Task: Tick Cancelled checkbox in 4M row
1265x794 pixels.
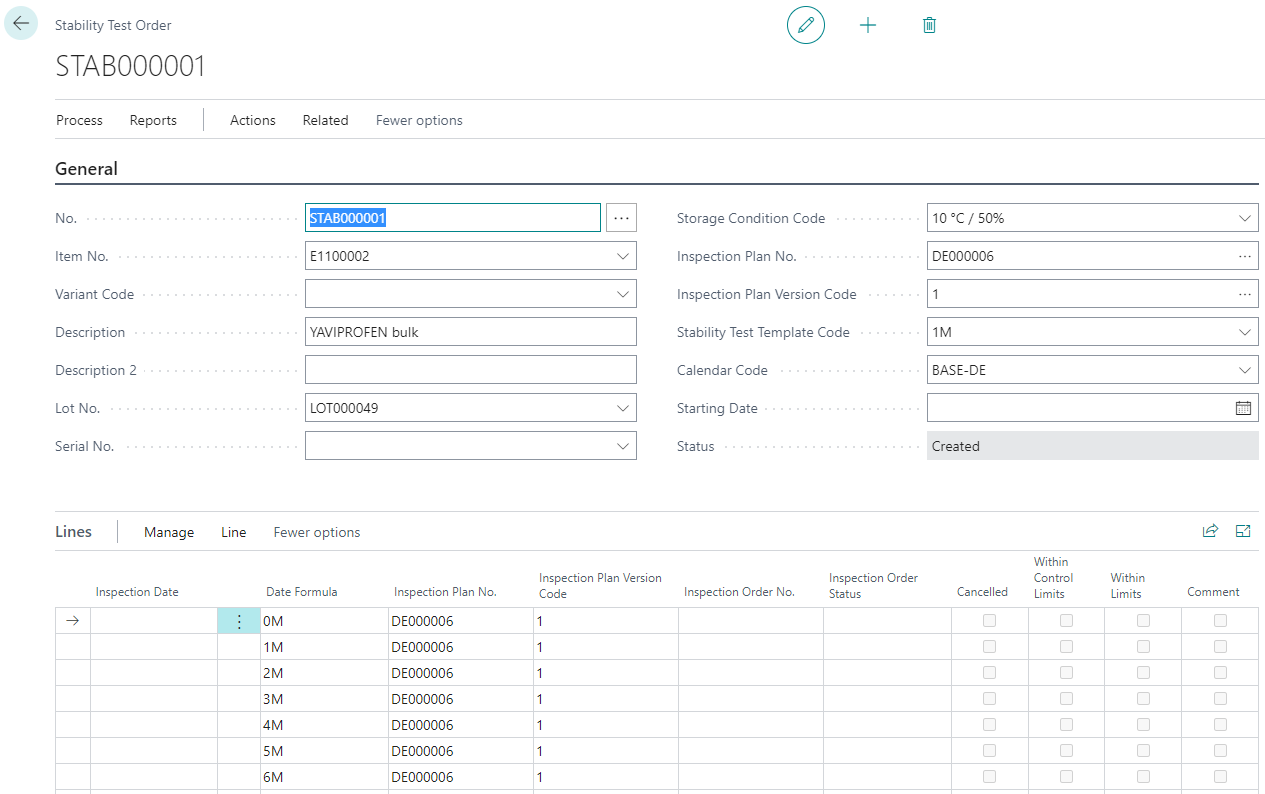Action: click(x=989, y=725)
